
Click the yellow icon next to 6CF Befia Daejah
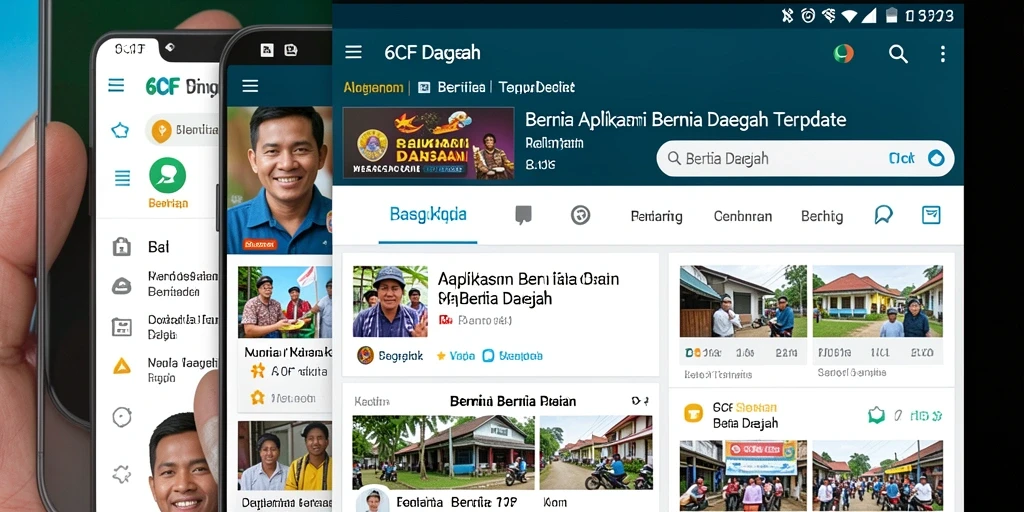click(693, 413)
